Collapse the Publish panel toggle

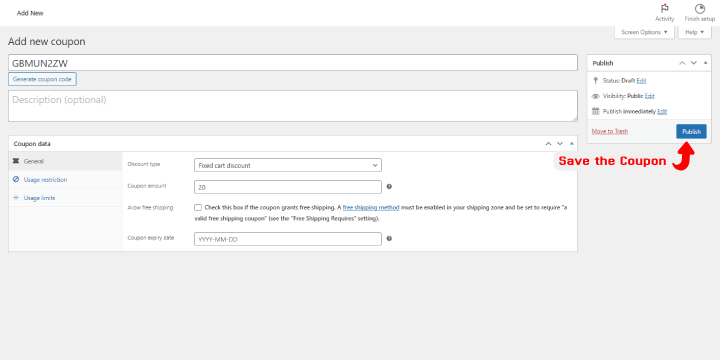coord(705,63)
